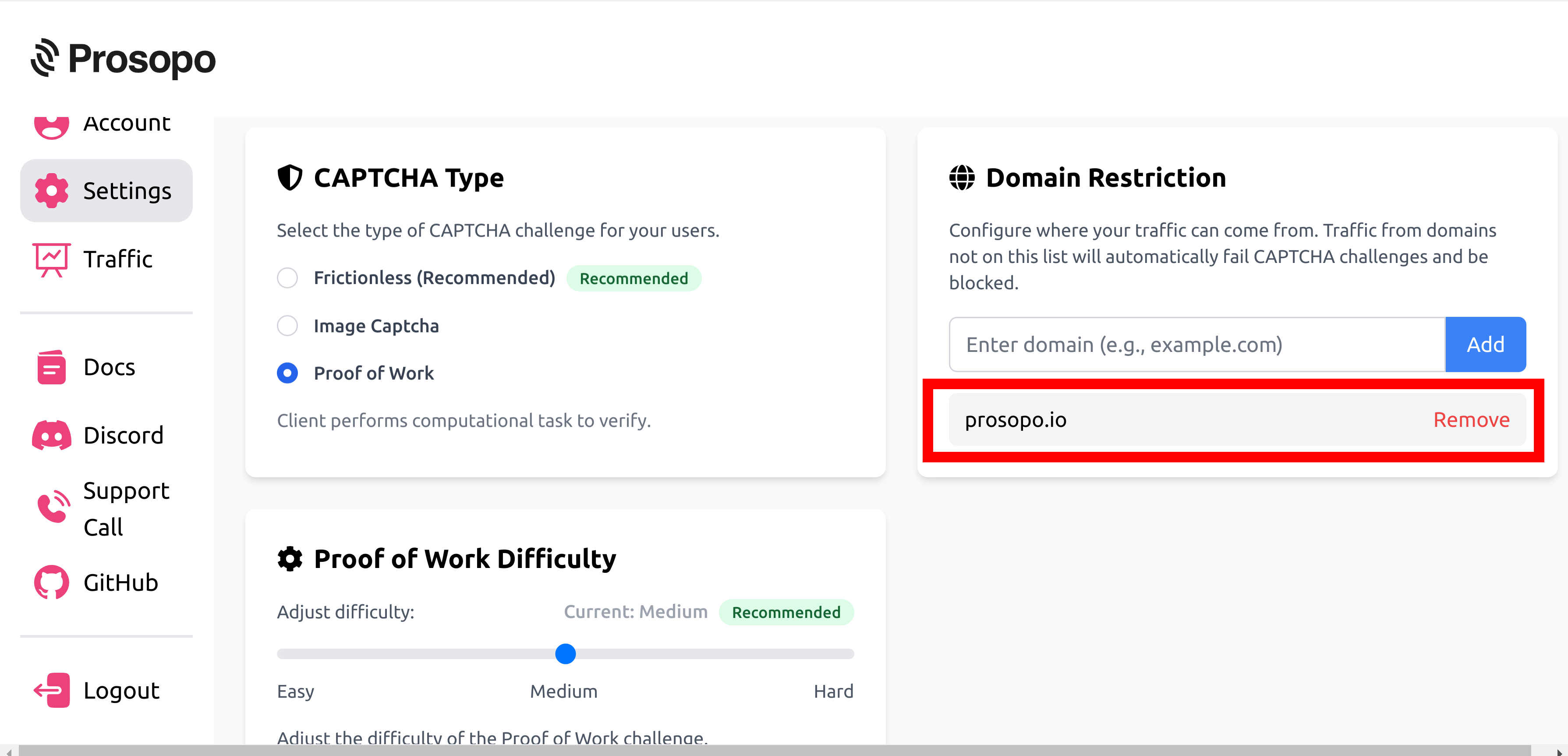Screen dimensions: 1568x756
Task: Open the Docs link in sidebar
Action: click(x=106, y=367)
